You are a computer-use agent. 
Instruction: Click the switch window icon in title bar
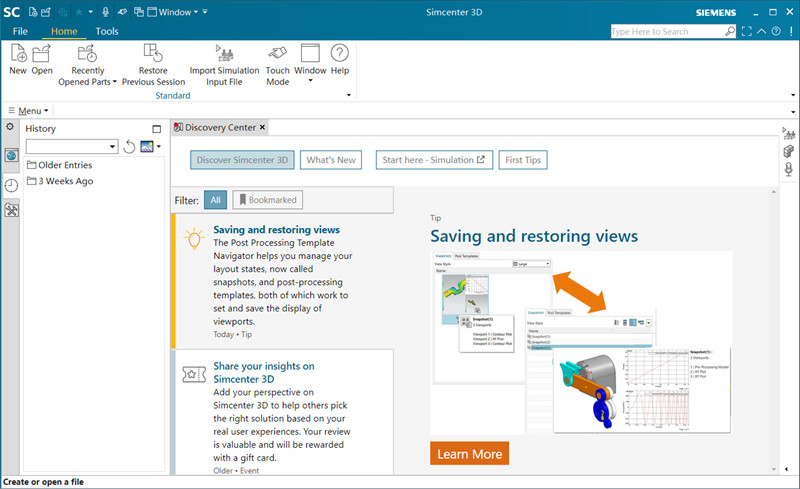coord(139,12)
